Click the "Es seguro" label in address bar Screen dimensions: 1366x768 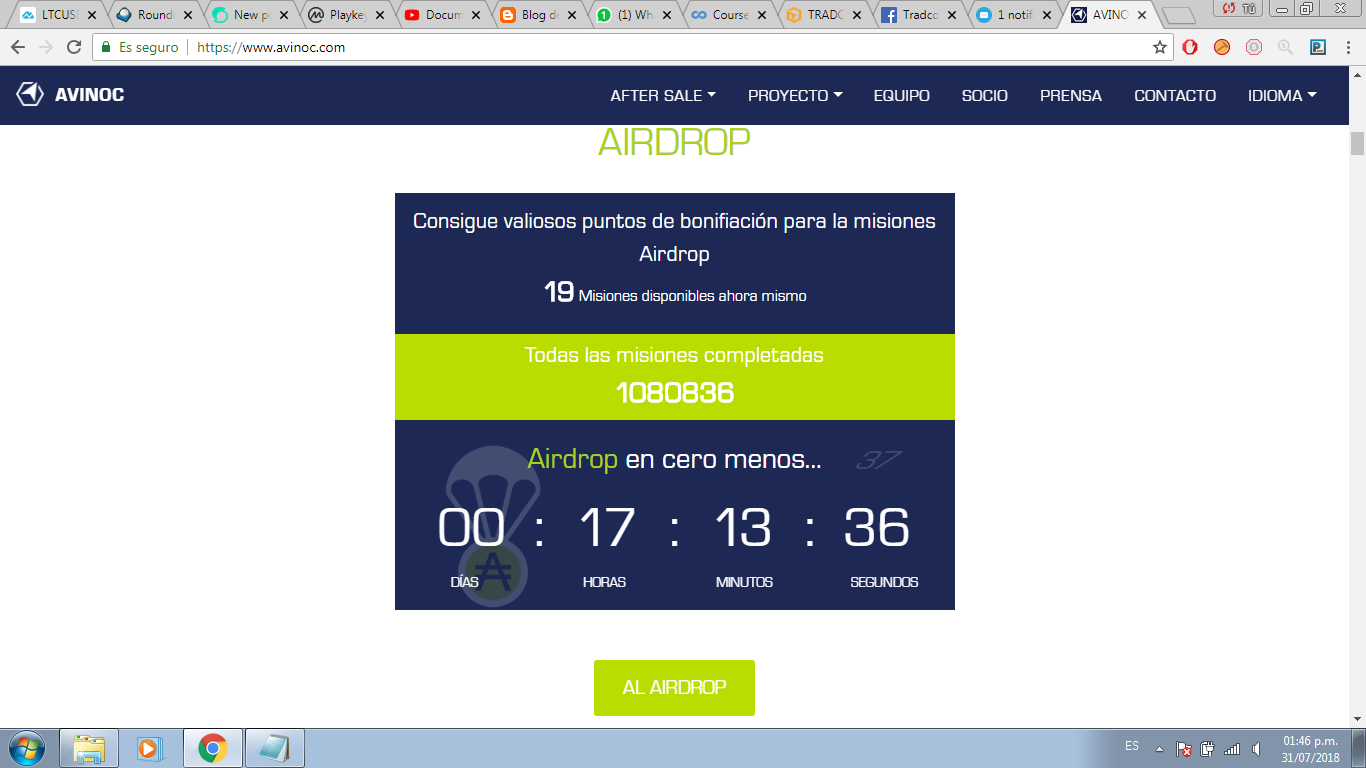[148, 47]
